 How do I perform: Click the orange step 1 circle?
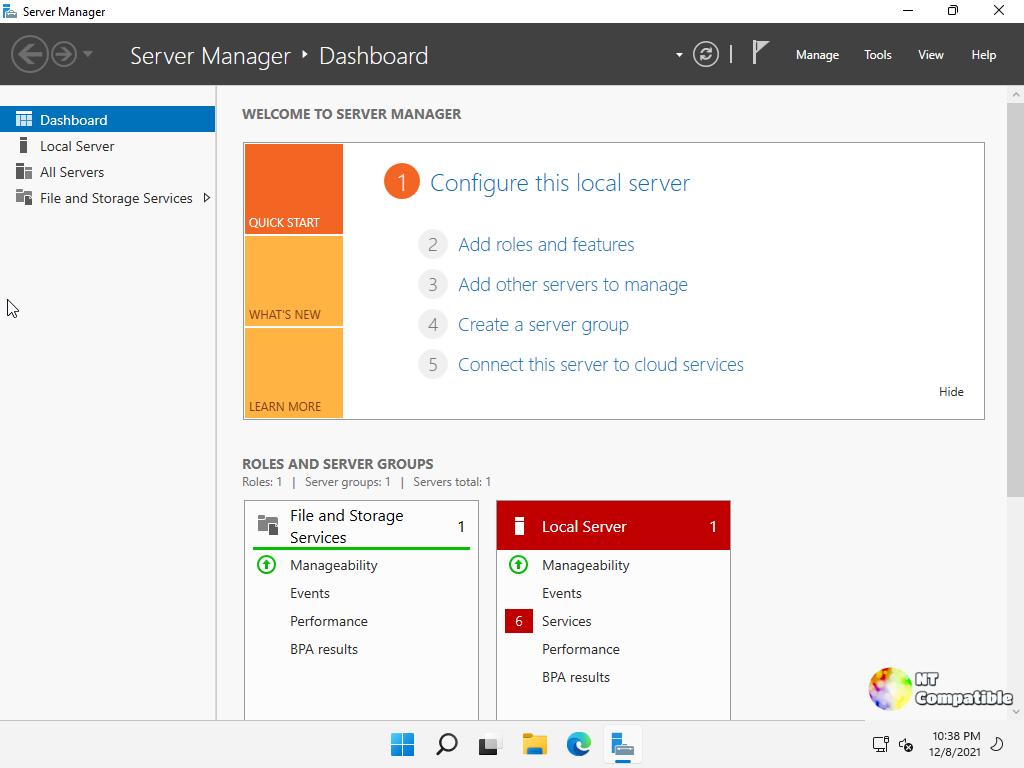point(402,182)
